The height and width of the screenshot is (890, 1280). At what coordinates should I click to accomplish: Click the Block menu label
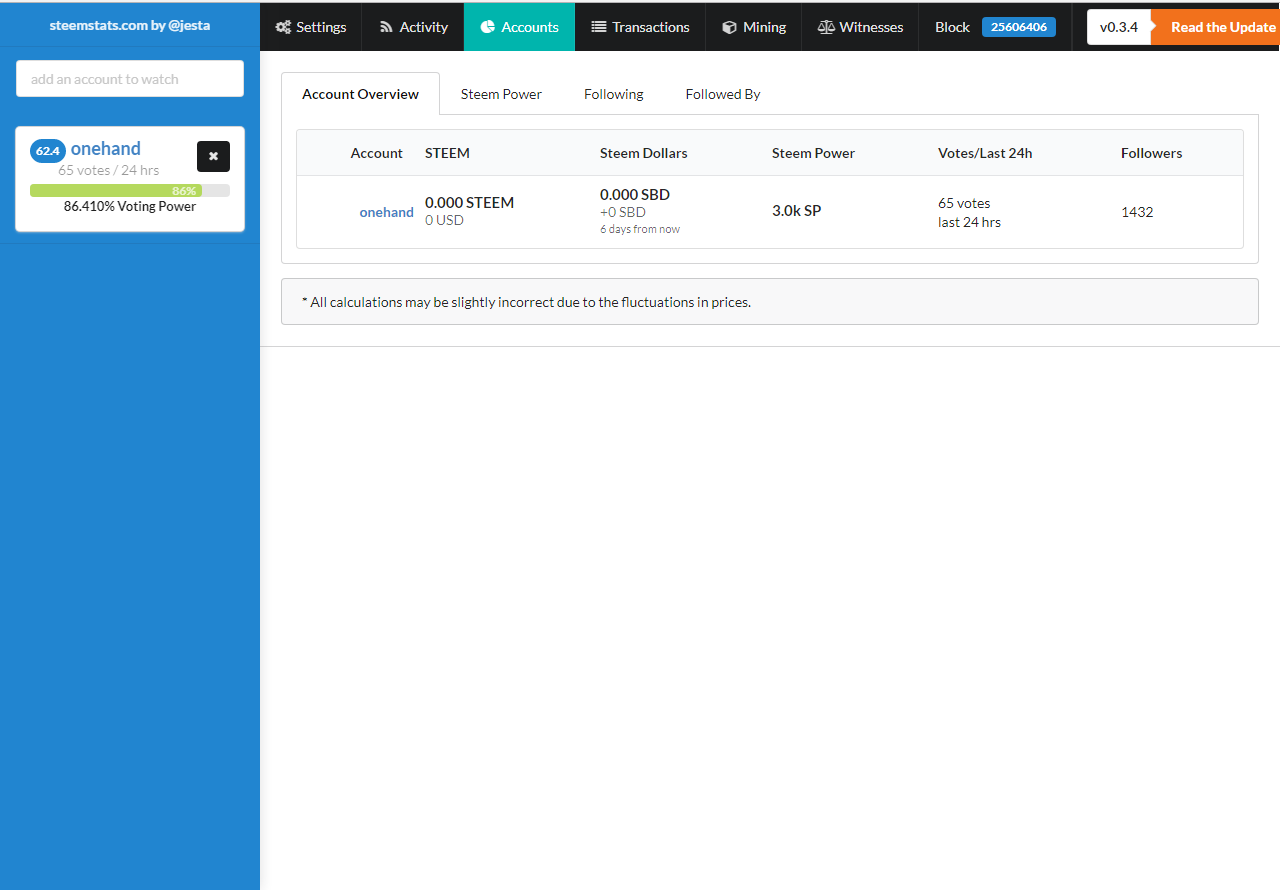point(952,27)
